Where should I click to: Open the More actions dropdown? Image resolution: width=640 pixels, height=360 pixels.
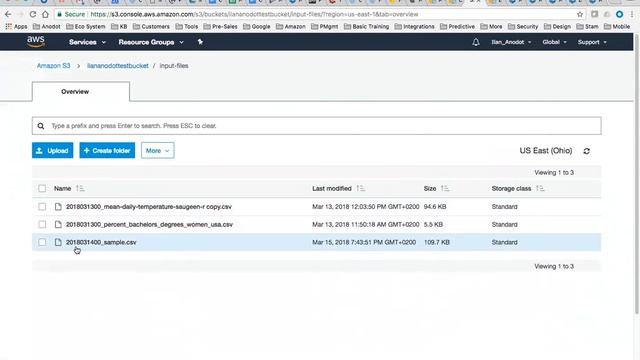coord(158,151)
